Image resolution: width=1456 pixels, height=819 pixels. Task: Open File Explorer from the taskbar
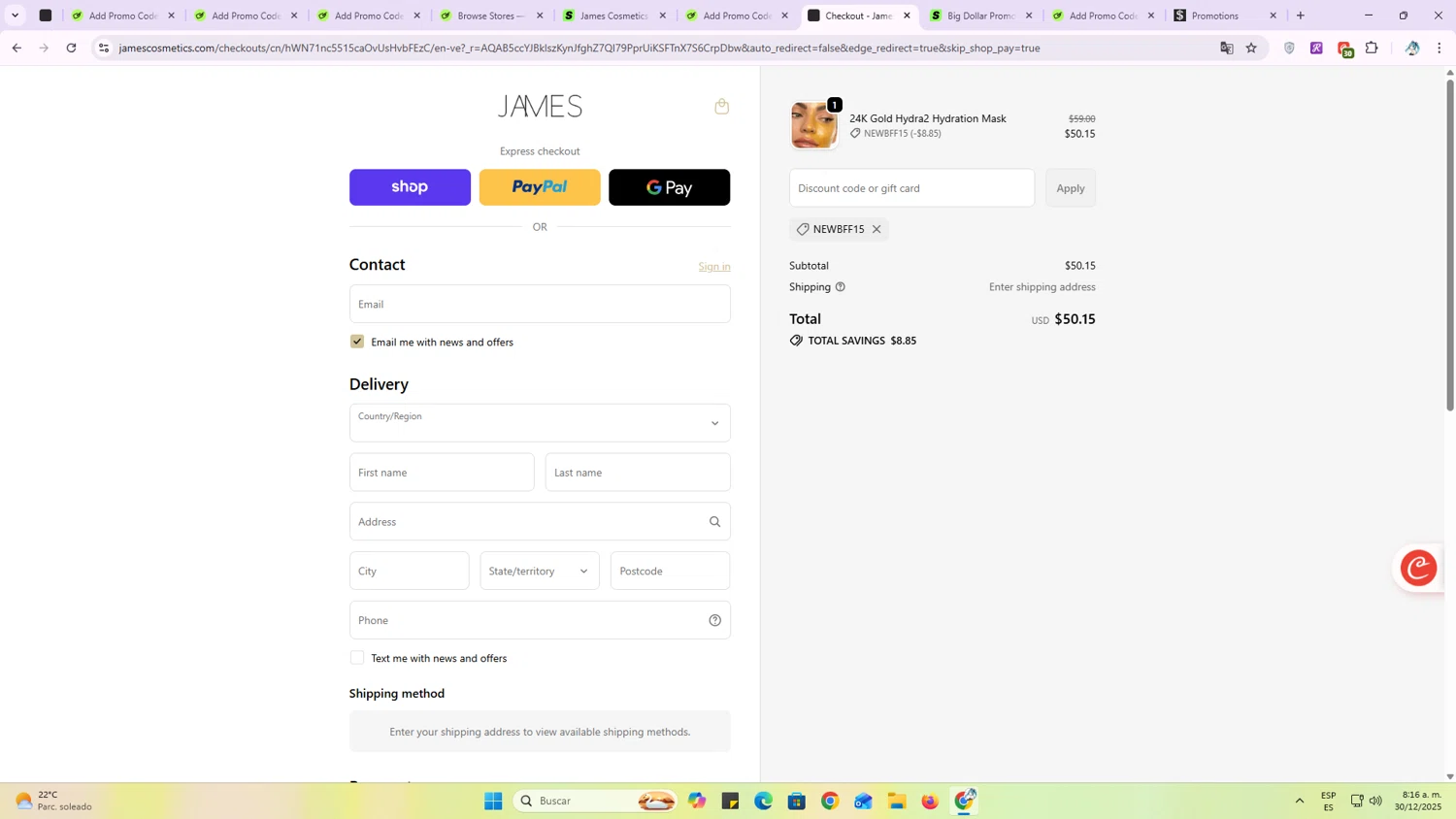896,801
